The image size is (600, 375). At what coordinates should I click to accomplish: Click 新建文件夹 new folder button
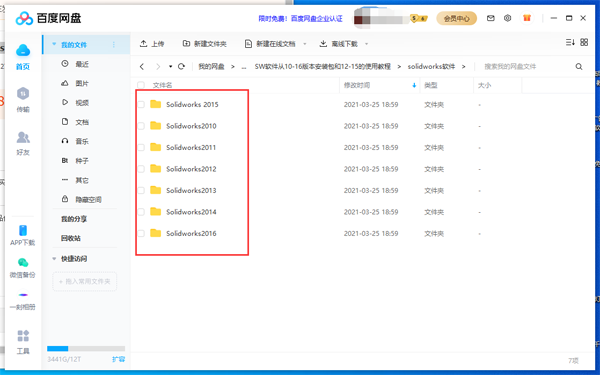[205, 44]
